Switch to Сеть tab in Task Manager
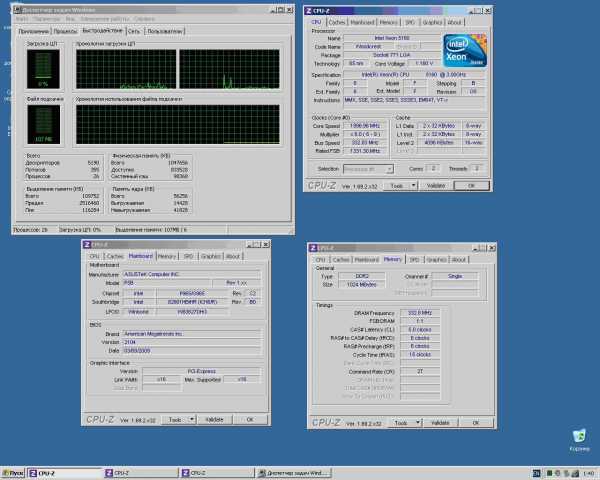The image size is (600, 480). click(135, 32)
